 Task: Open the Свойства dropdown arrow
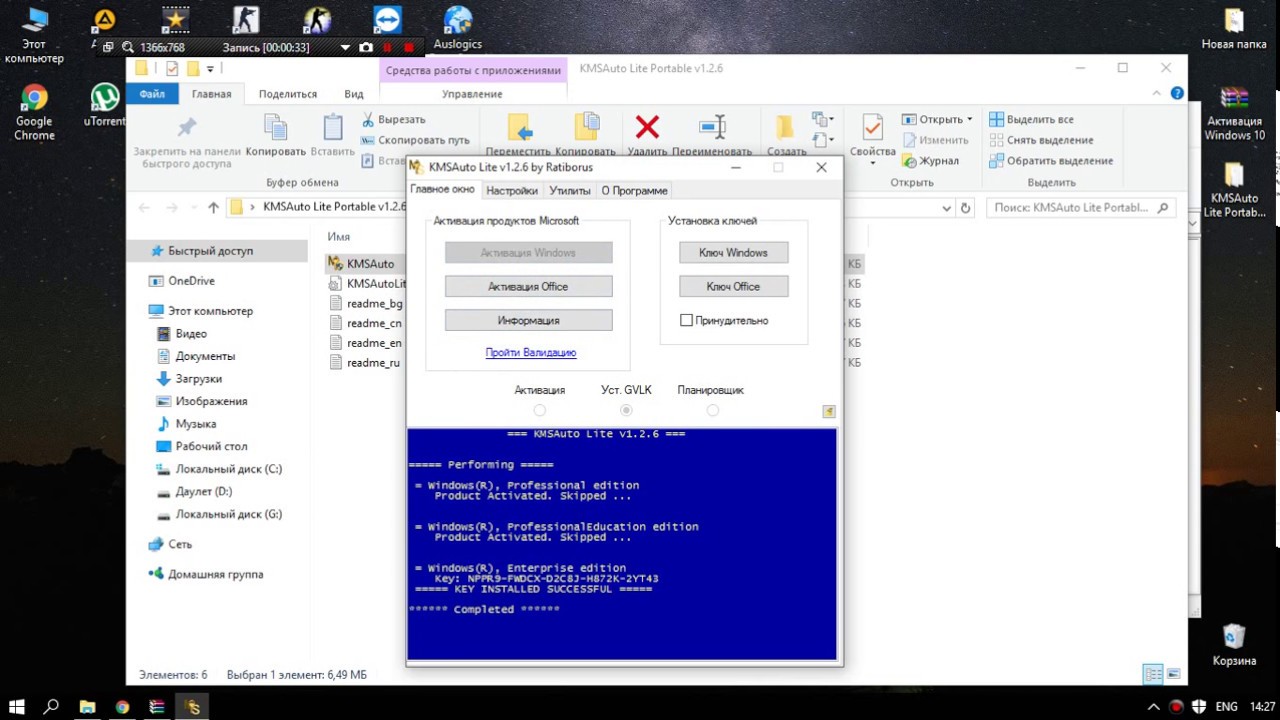pos(872,163)
